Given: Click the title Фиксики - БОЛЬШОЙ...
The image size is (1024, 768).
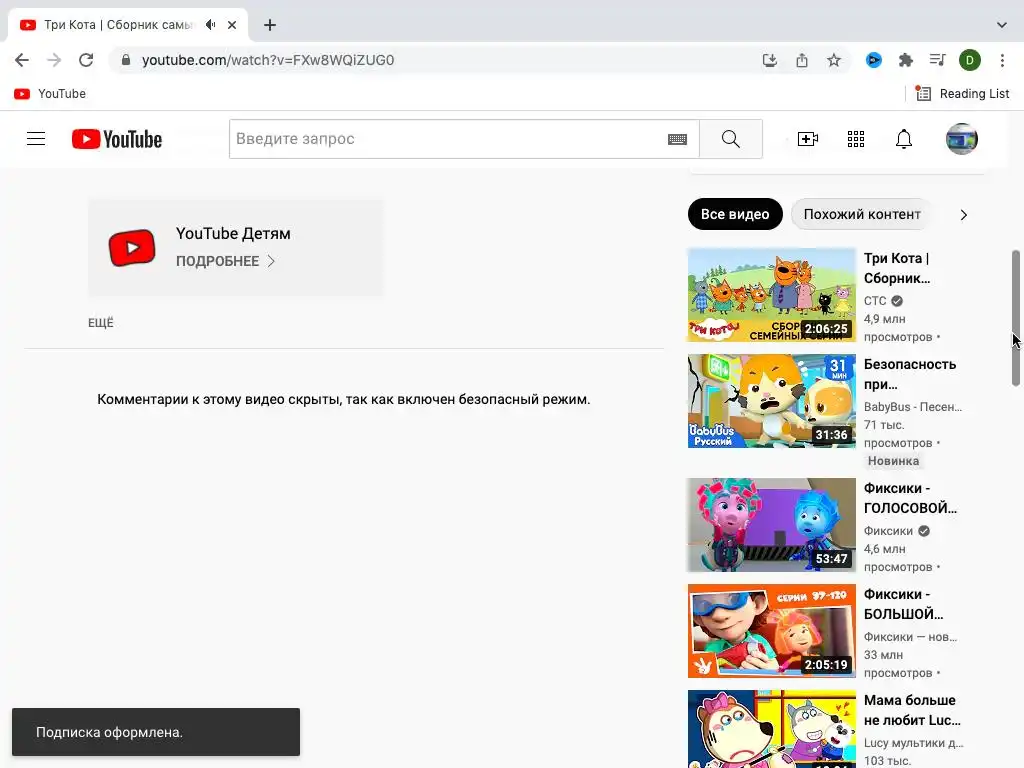Looking at the screenshot, I should point(903,604).
